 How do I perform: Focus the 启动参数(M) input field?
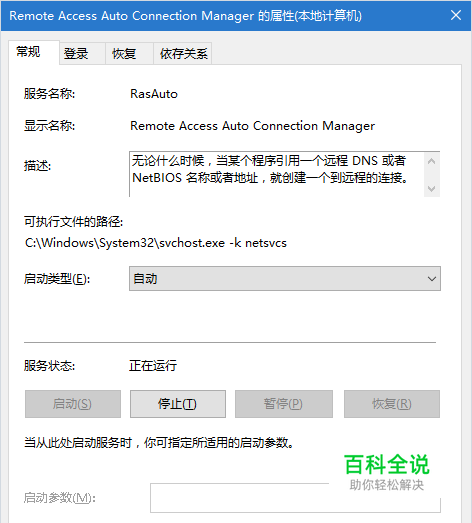point(295,498)
